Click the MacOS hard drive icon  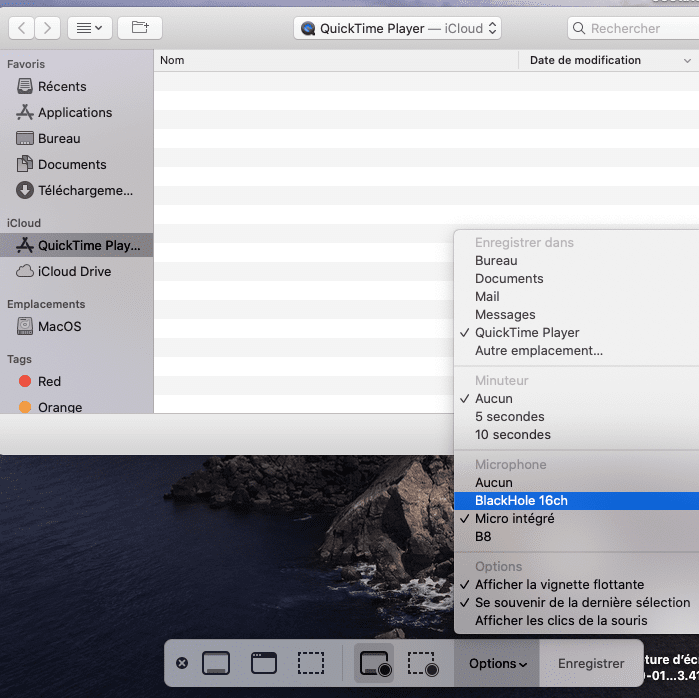coord(25,326)
